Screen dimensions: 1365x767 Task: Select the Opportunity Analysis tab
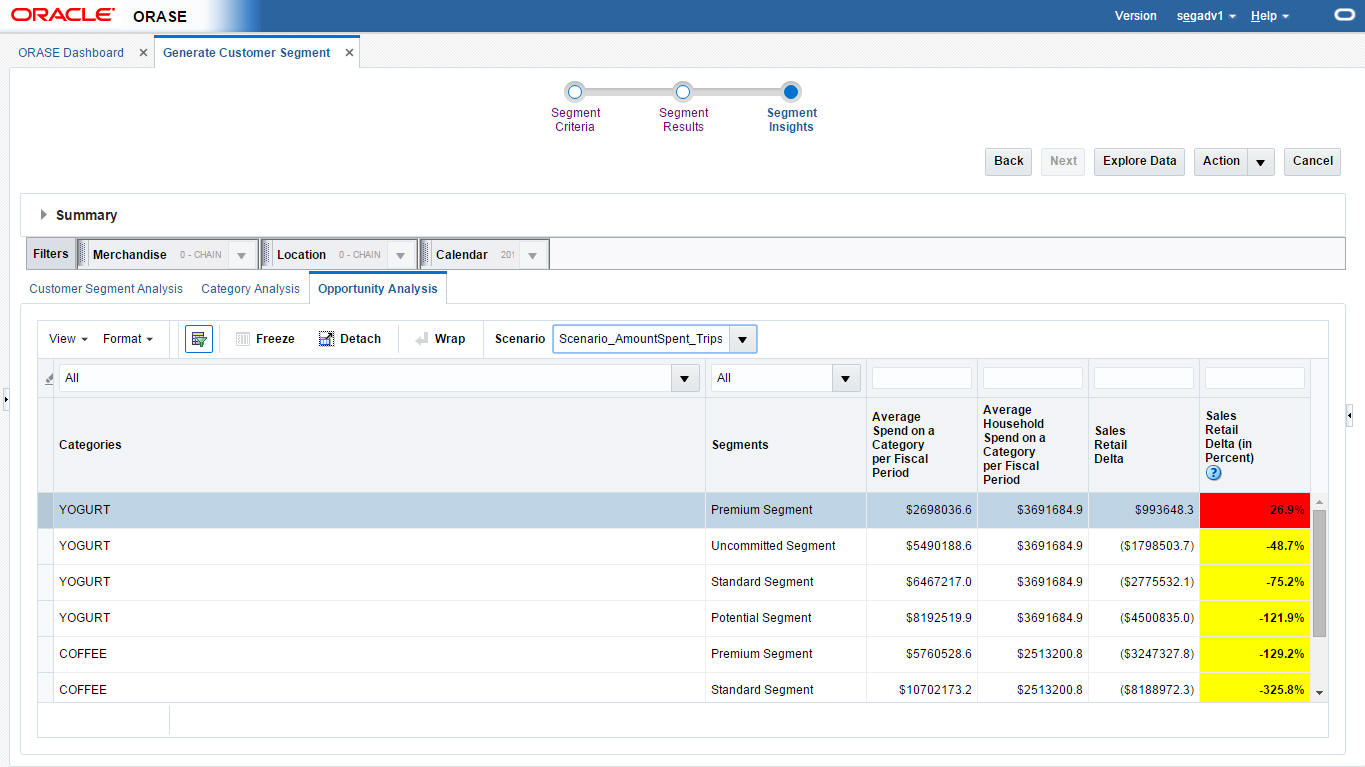(378, 288)
